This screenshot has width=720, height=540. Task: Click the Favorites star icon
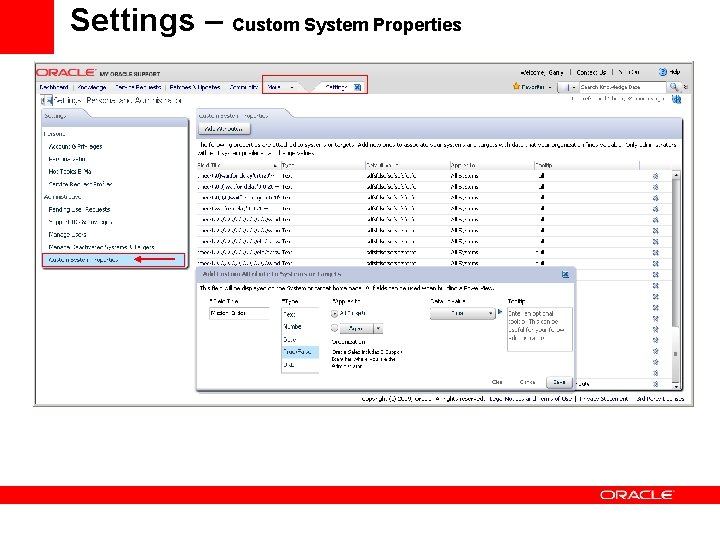coord(516,86)
